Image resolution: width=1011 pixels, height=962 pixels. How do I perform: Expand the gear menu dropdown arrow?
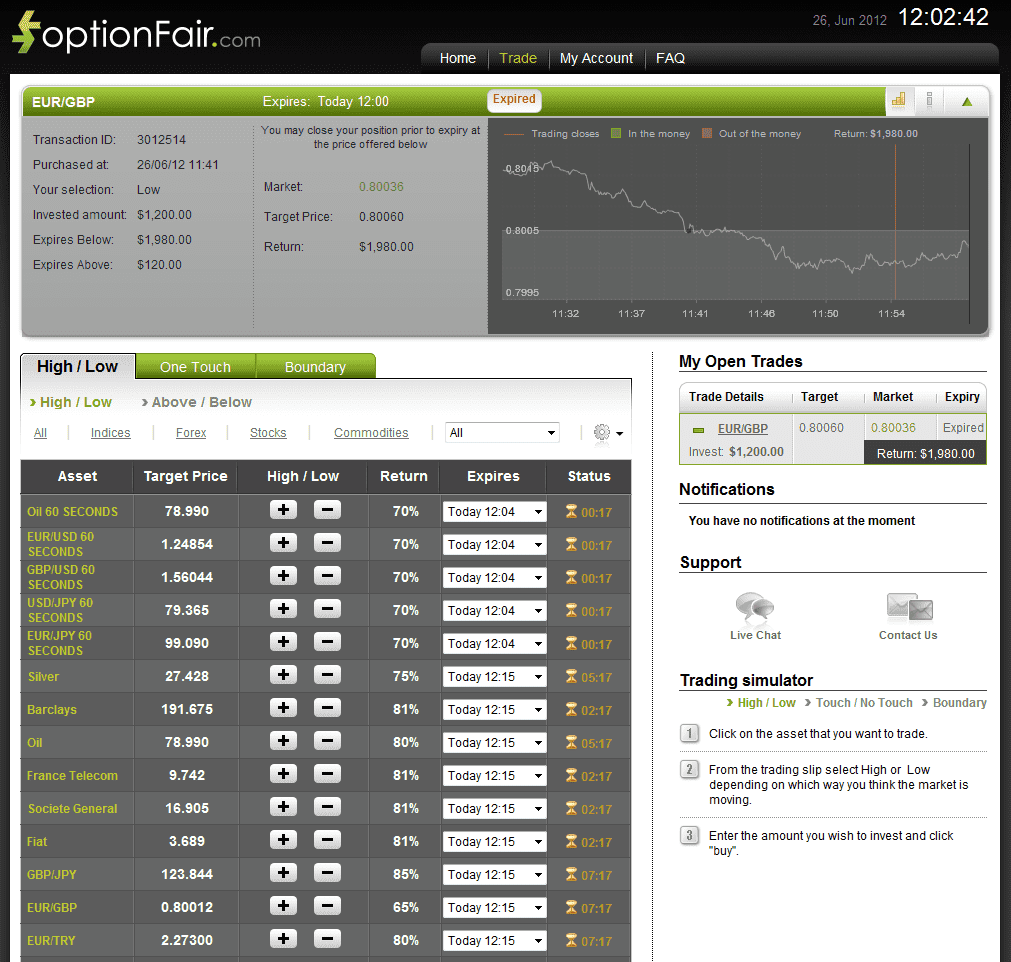tap(620, 433)
